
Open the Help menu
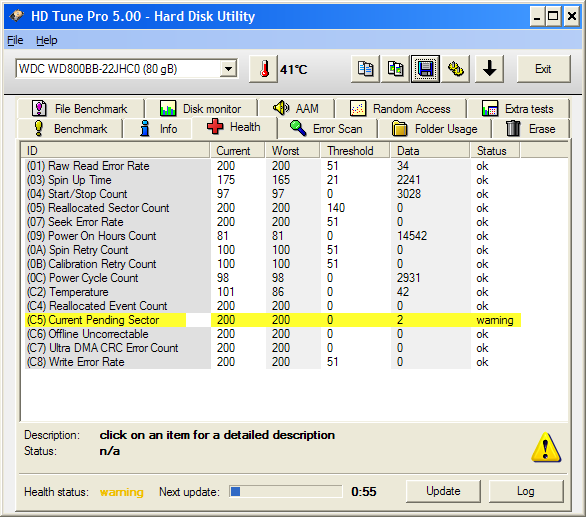tap(47, 40)
